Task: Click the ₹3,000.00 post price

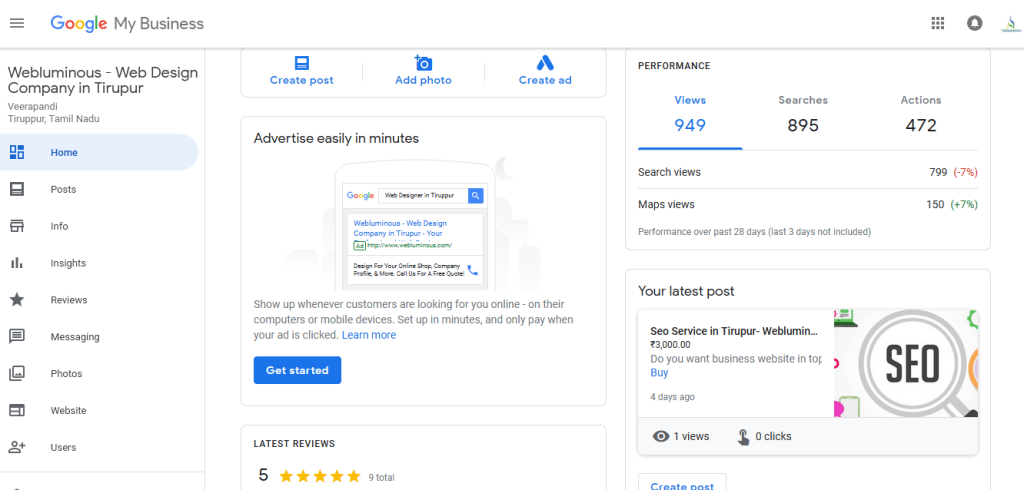Action: (x=670, y=345)
